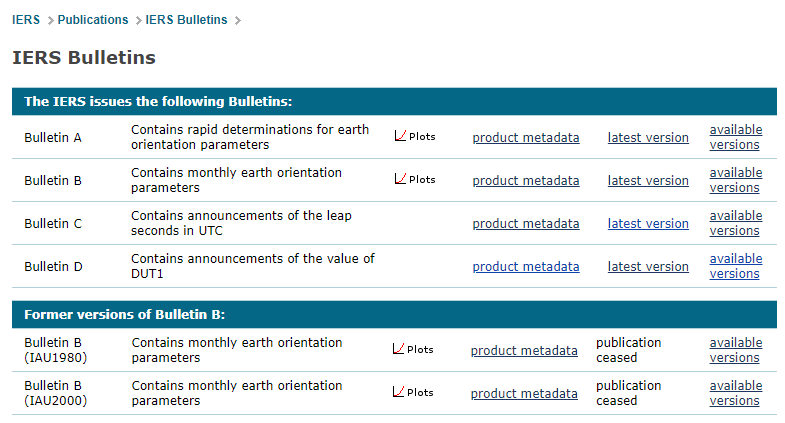Click the IERS breadcrumb link

(26, 20)
